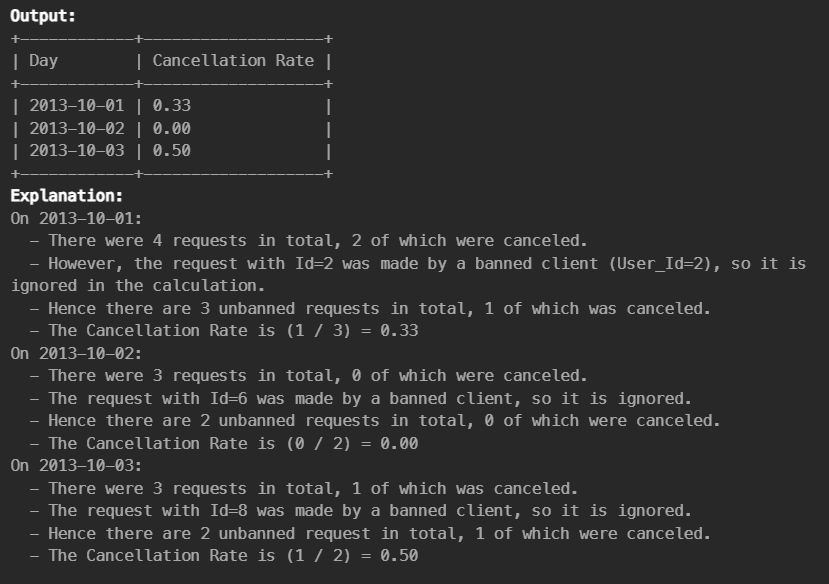Click the line mentioning Id=8 banned client

pyautogui.click(x=361, y=511)
